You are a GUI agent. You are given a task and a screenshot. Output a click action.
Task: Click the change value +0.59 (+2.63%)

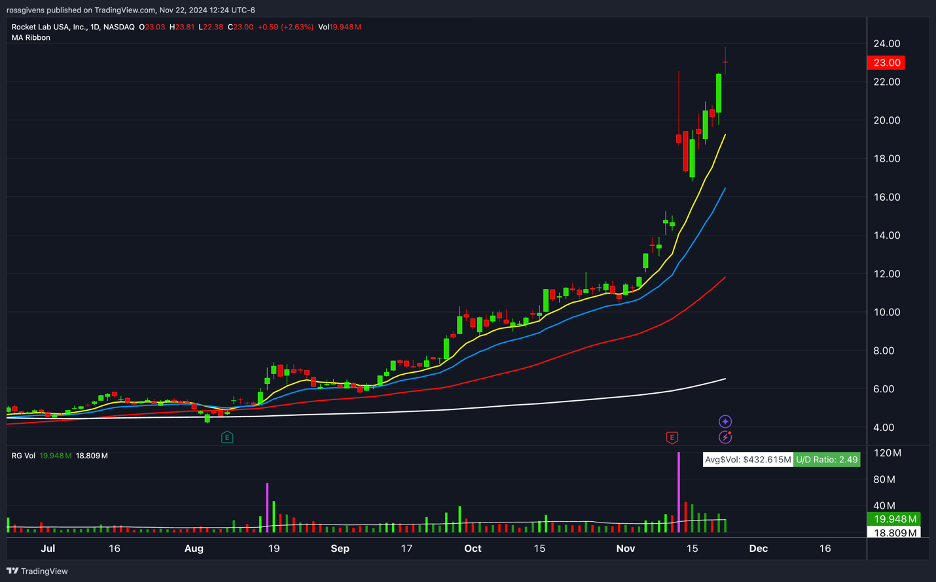pos(285,27)
